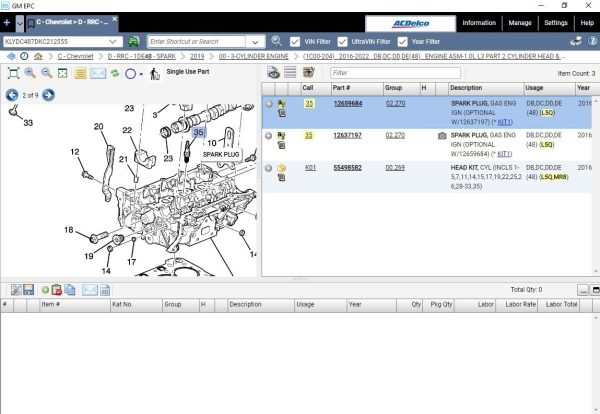600x414 pixels.
Task: Click the print icon above parts list
Action: tap(273, 73)
